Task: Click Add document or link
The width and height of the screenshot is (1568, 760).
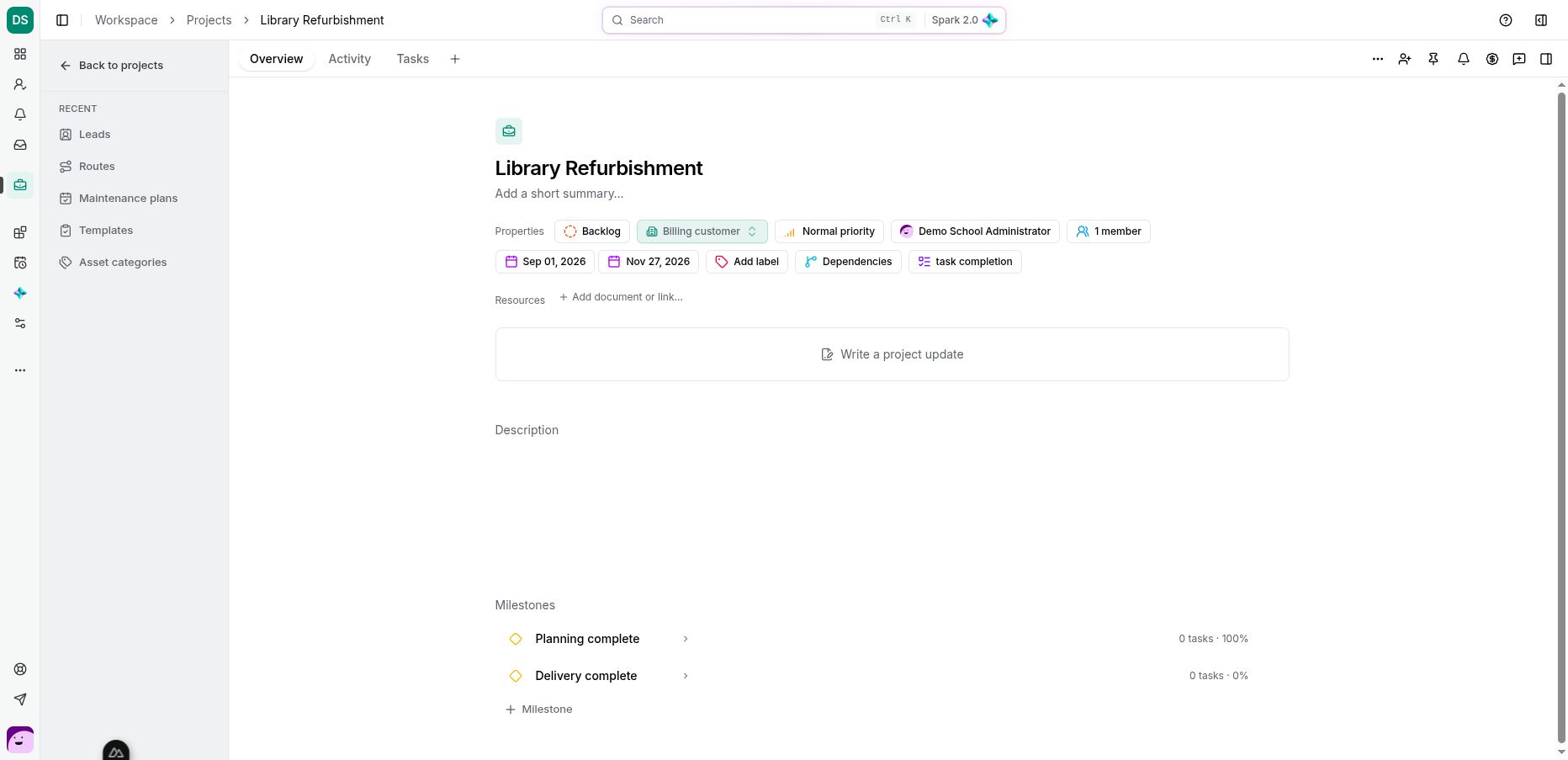Action: [621, 297]
